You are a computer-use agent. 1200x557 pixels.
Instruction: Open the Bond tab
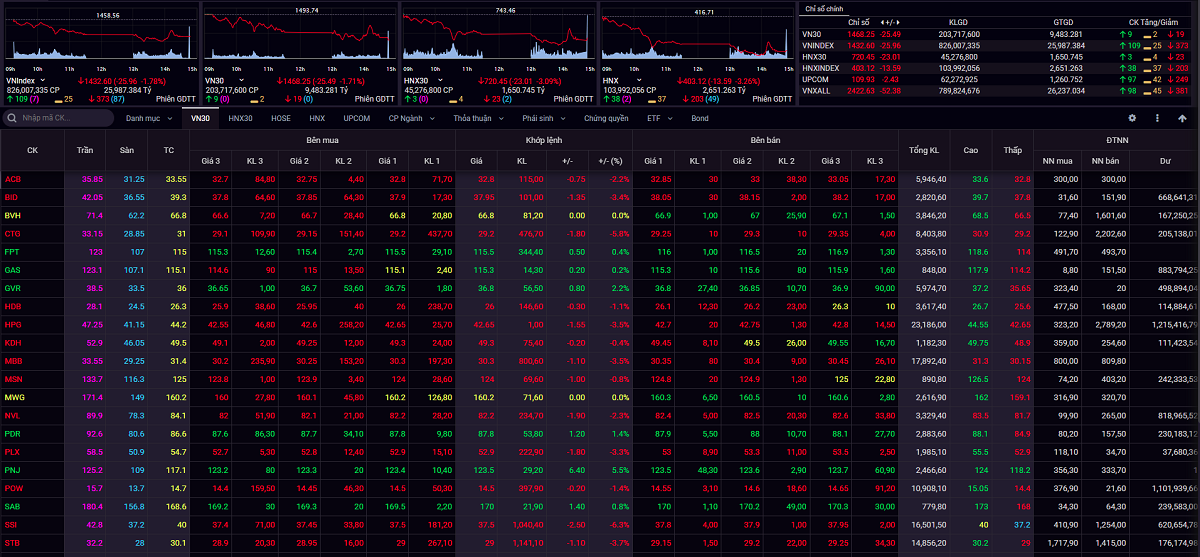[x=700, y=118]
